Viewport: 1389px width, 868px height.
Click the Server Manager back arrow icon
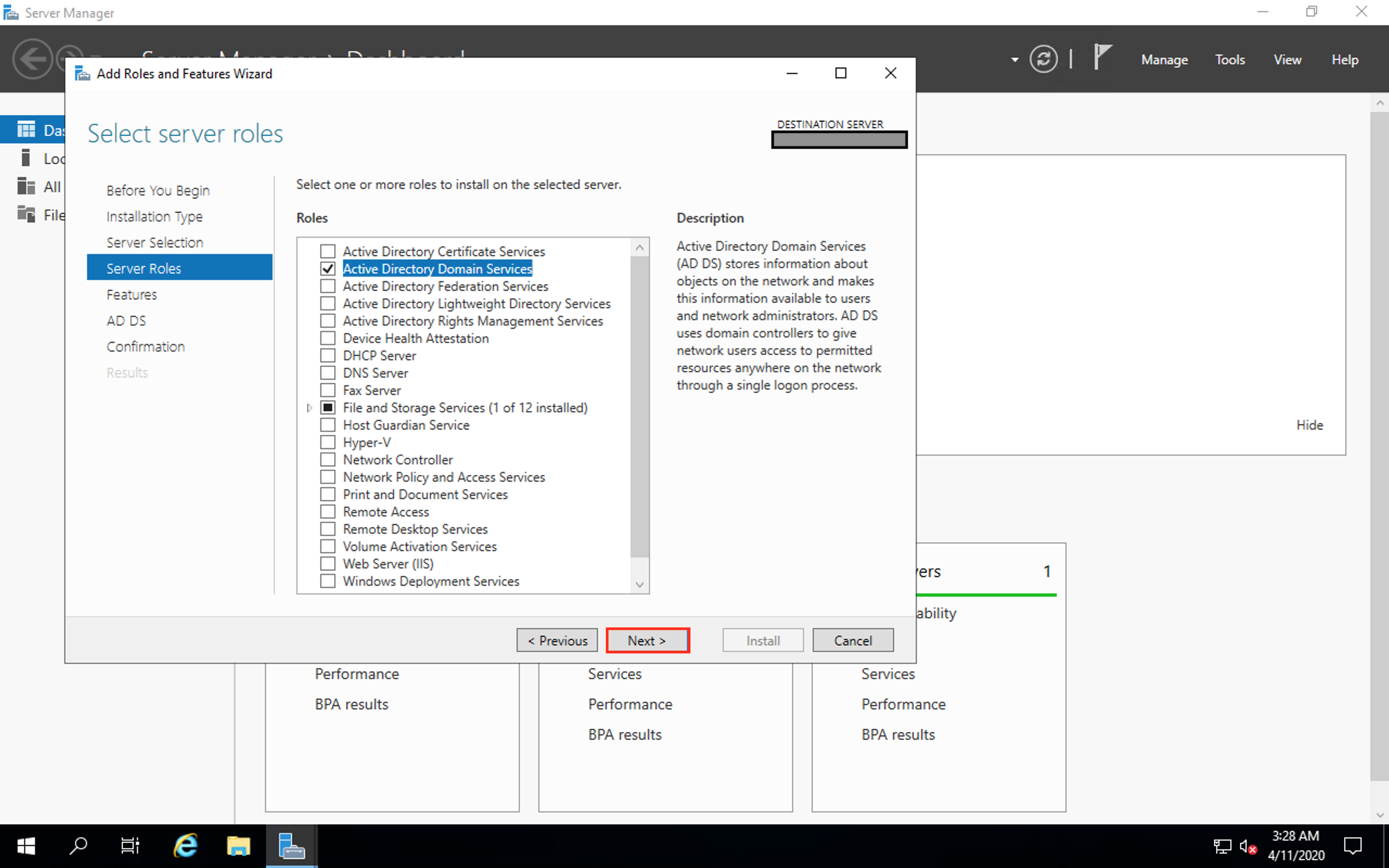pos(32,59)
